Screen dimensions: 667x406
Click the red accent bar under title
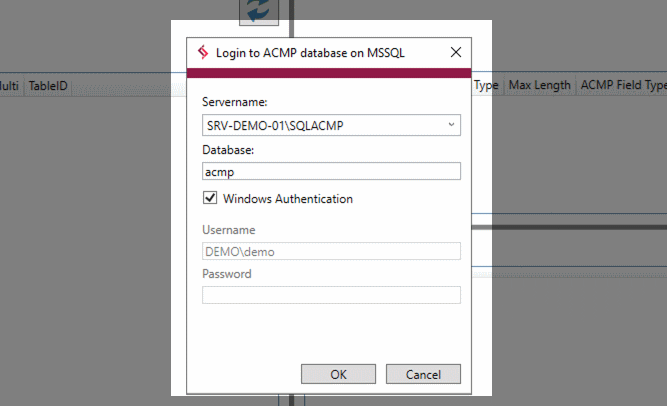pos(329,73)
